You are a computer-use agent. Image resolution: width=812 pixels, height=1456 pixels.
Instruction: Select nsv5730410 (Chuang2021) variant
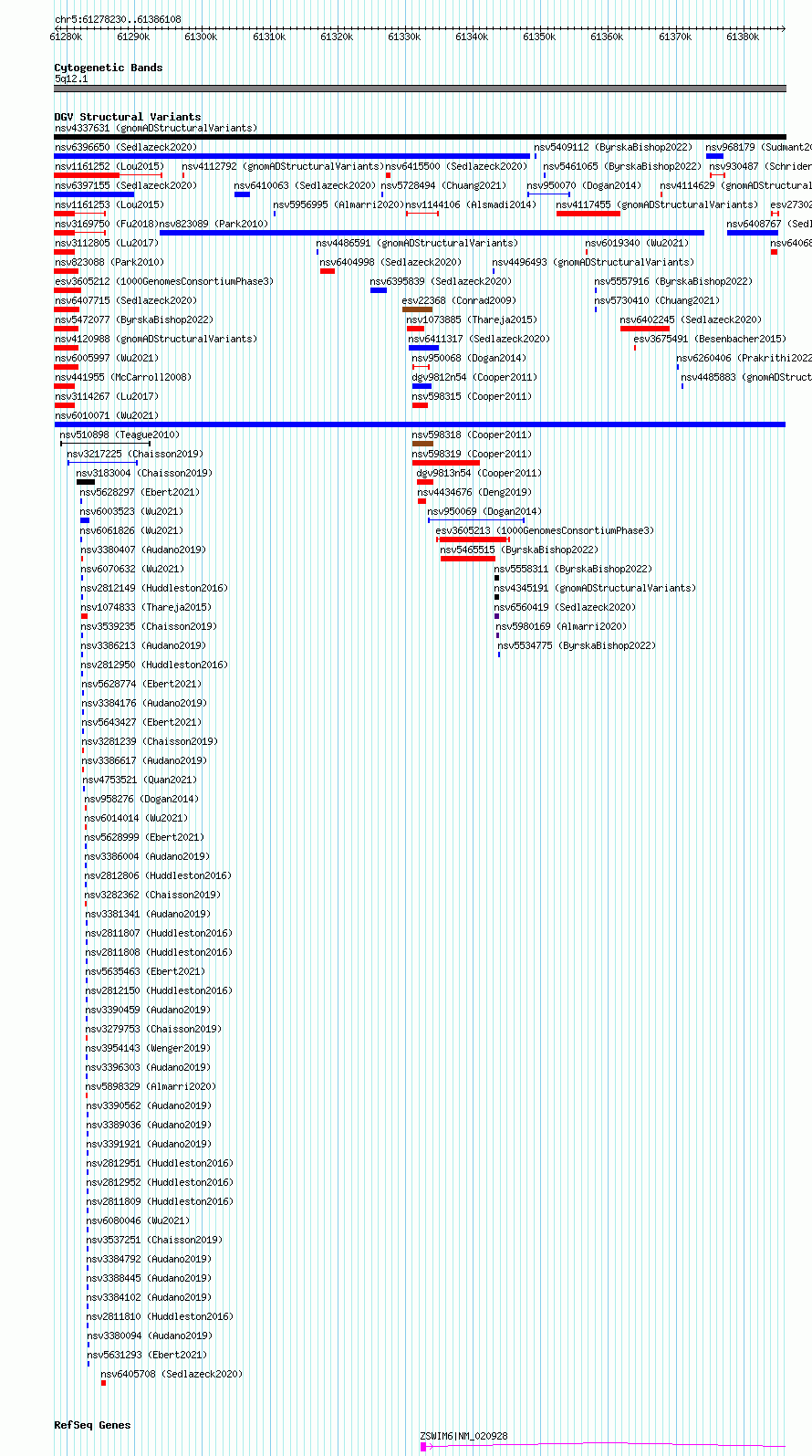click(657, 300)
